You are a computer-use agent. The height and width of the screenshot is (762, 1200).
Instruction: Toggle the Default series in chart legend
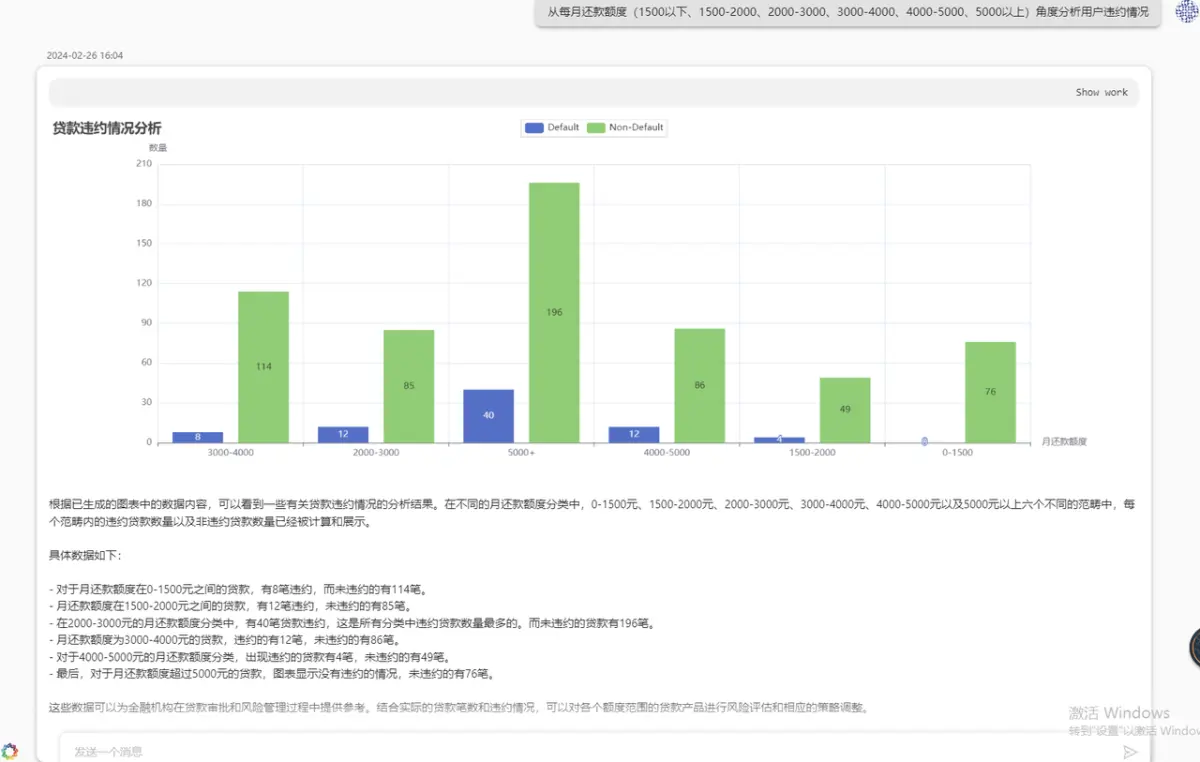(552, 128)
